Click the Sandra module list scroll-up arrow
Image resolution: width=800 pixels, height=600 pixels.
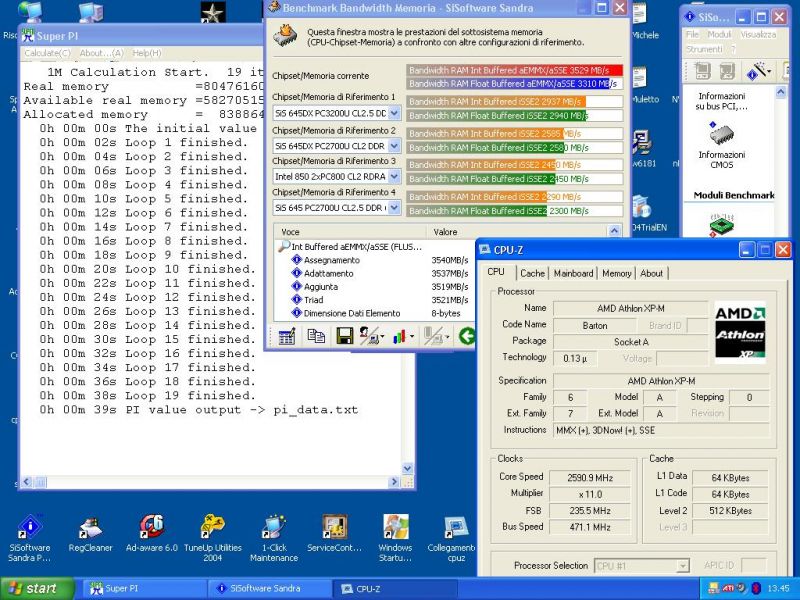tap(781, 92)
